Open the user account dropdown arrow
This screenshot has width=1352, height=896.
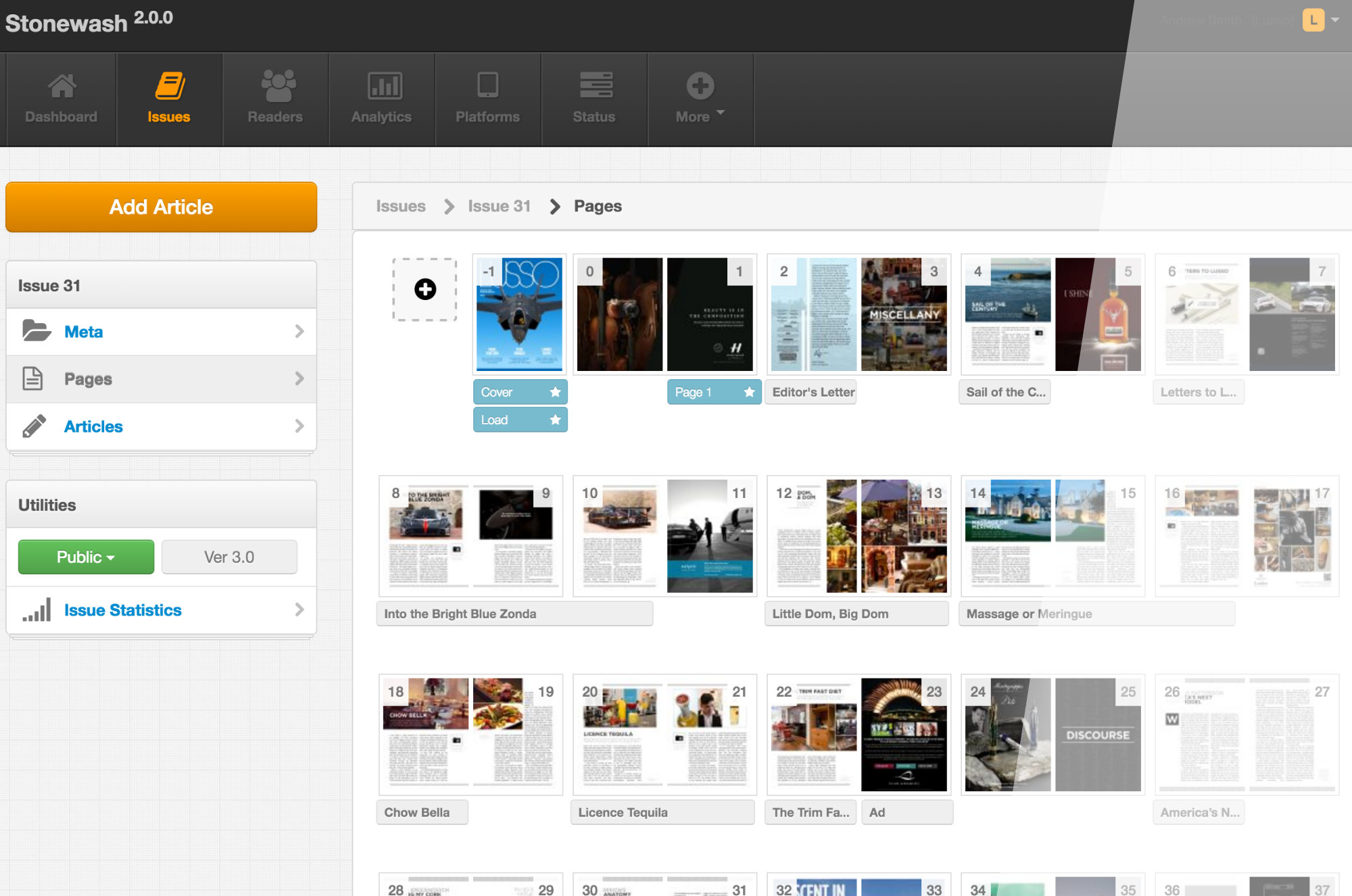tap(1335, 20)
